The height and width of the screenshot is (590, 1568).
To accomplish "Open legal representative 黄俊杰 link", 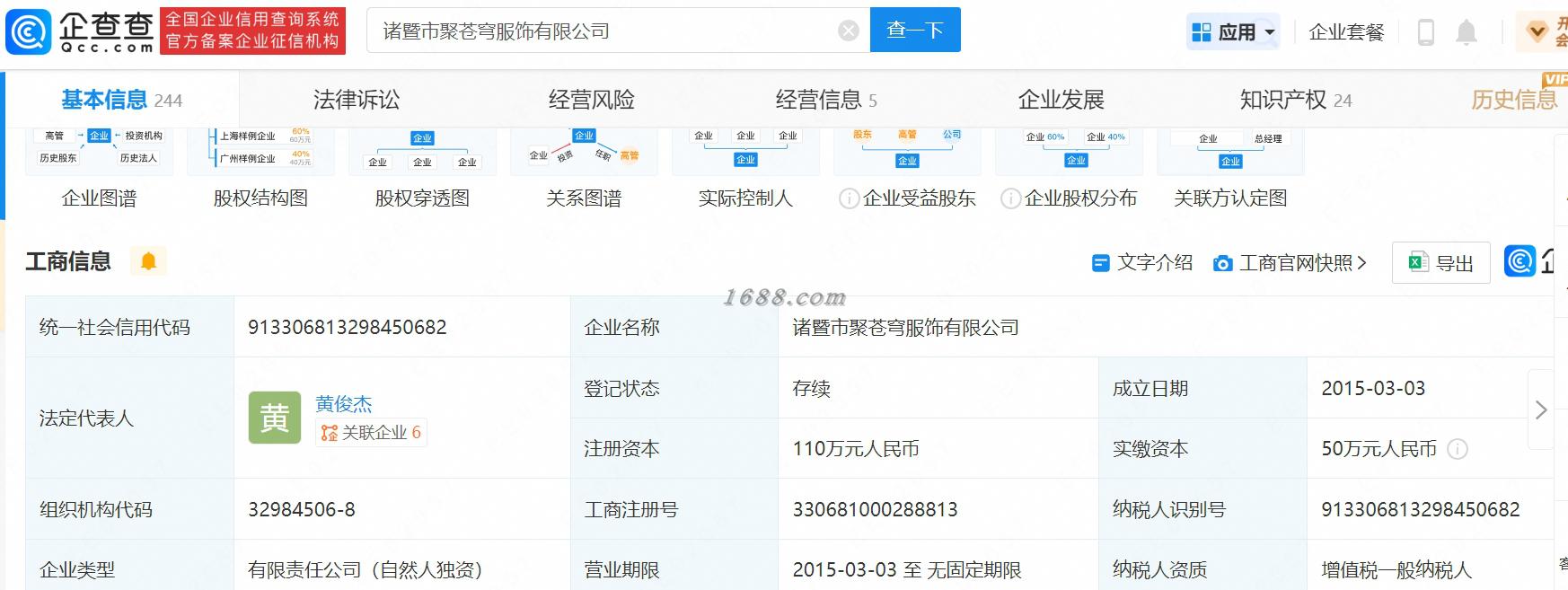I will point(343,404).
